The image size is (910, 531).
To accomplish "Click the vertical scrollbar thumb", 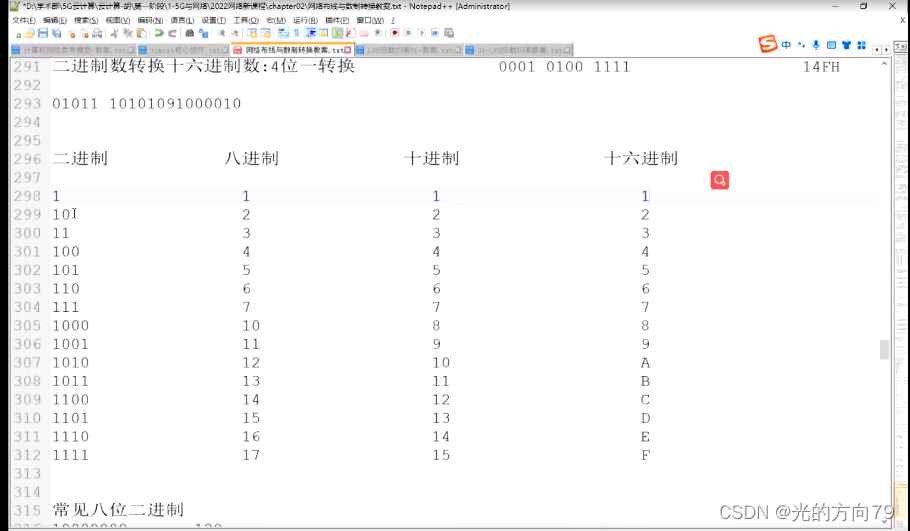I will (884, 349).
